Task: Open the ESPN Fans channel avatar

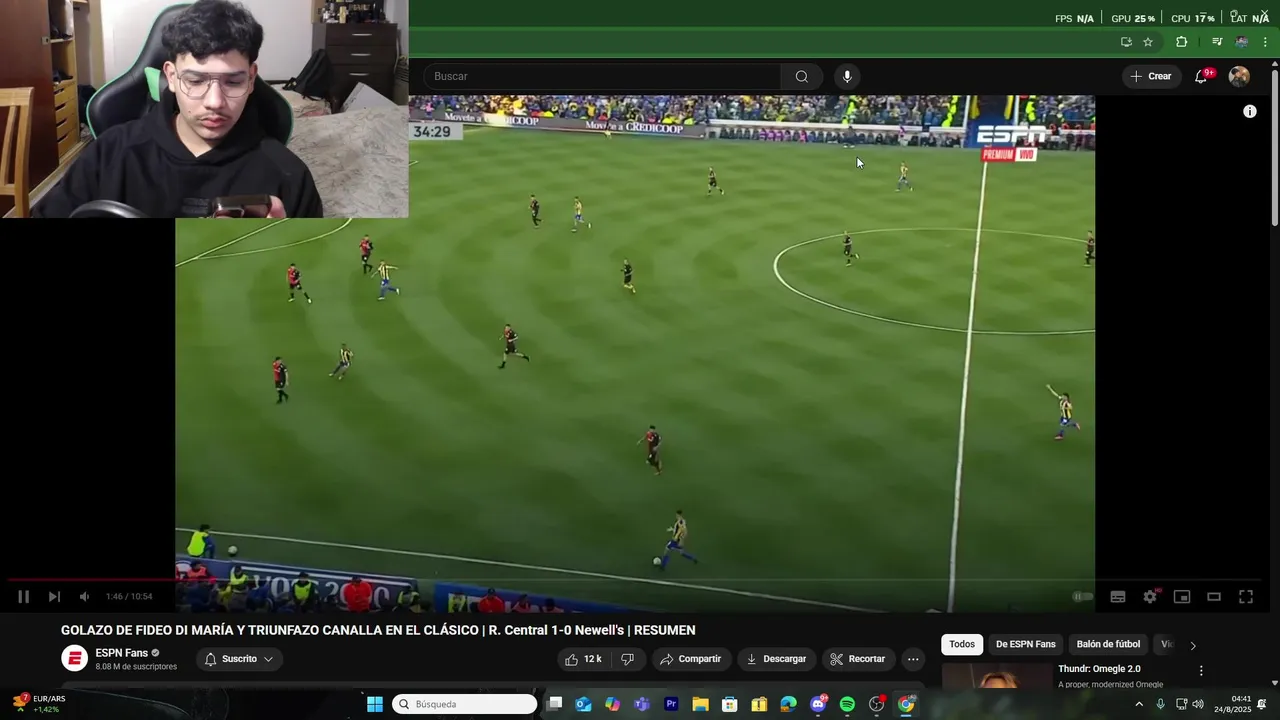Action: (75, 658)
